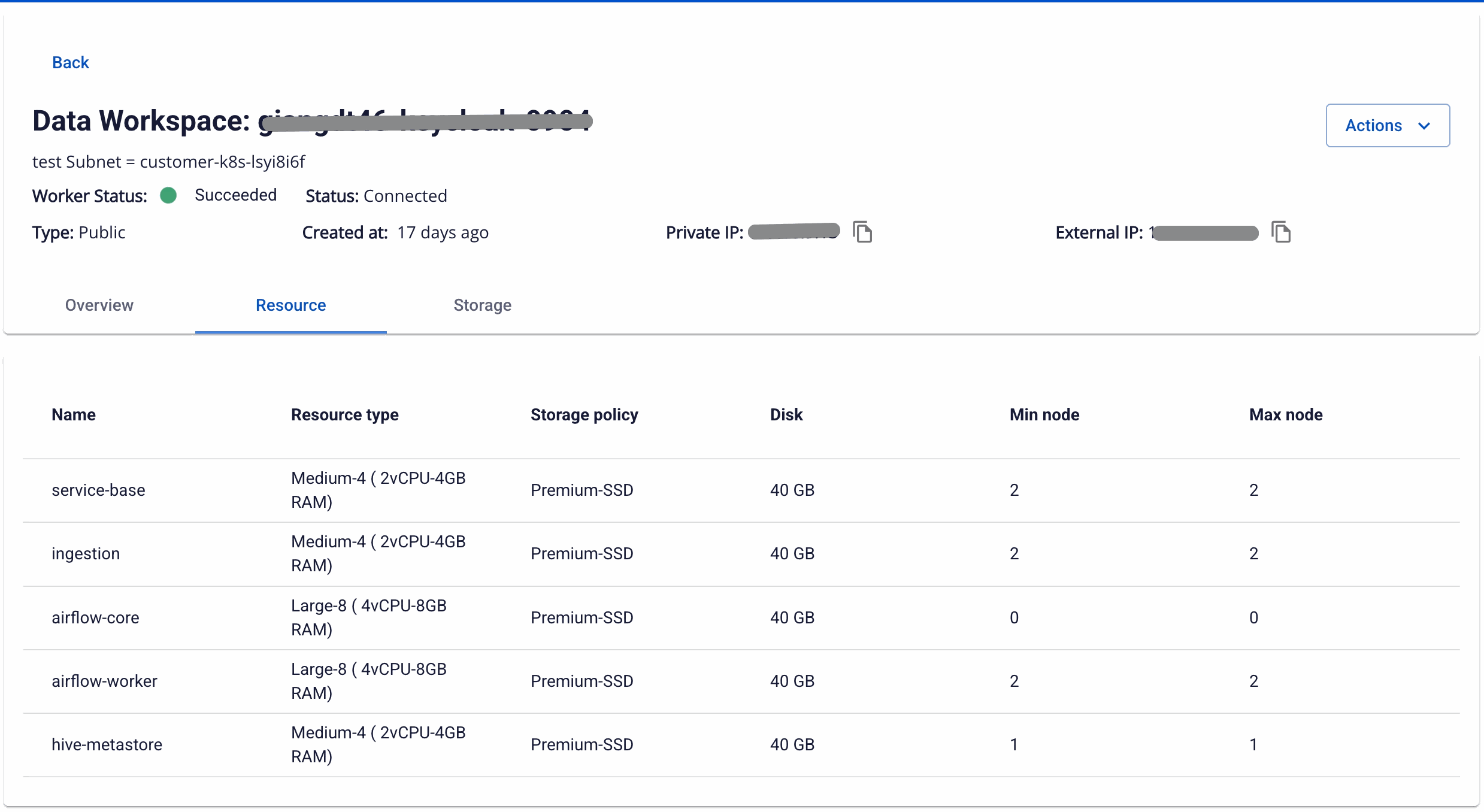This screenshot has width=1484, height=812.
Task: Copy the Private IP address
Action: click(862, 232)
